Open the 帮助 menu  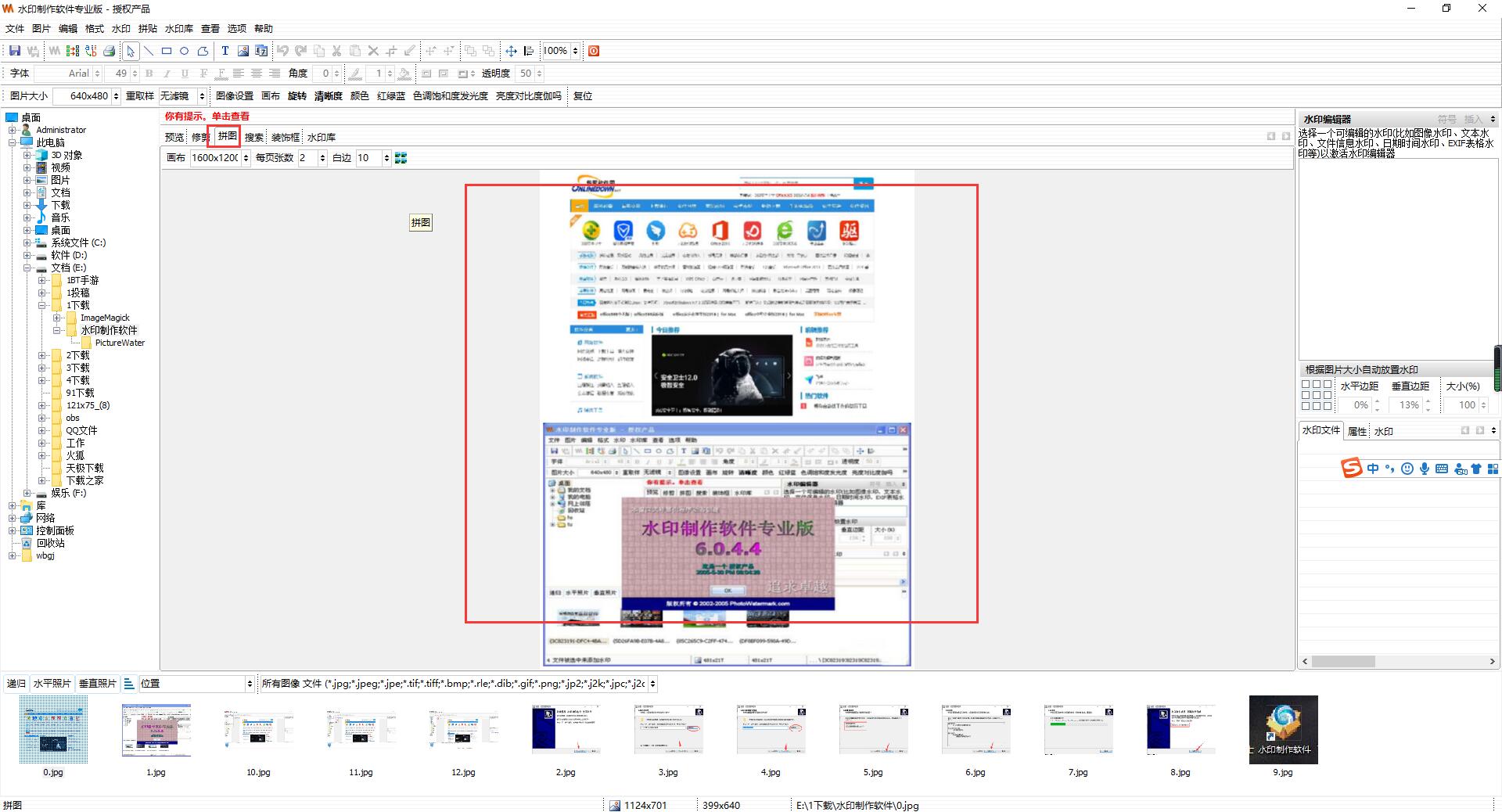click(x=263, y=29)
